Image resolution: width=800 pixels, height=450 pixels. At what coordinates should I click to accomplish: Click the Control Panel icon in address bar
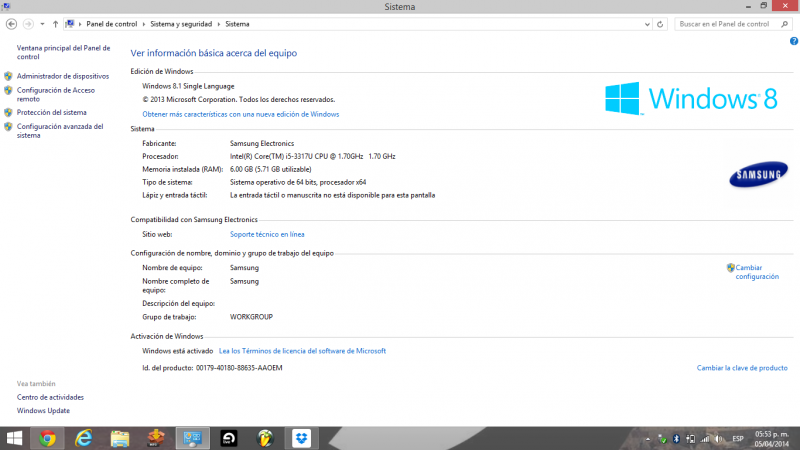pyautogui.click(x=70, y=24)
